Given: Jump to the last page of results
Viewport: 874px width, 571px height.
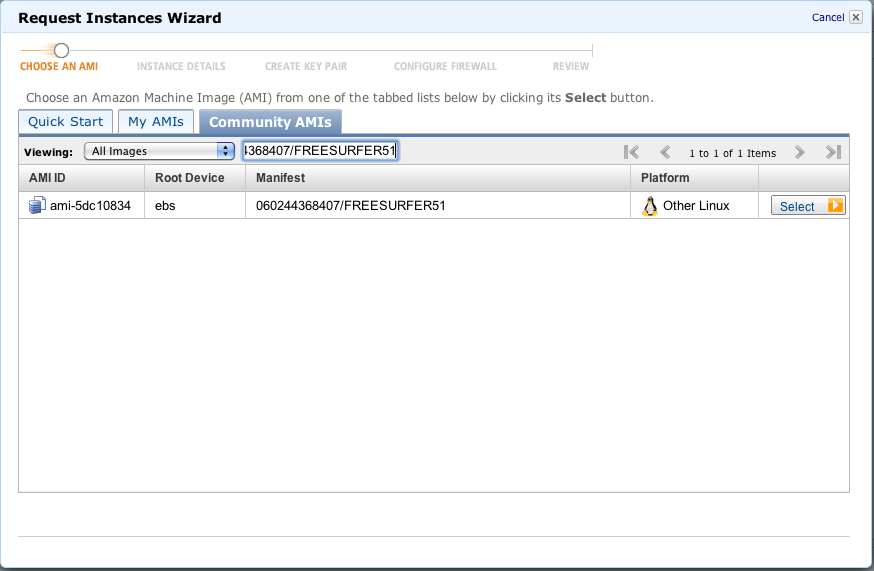Looking at the screenshot, I should pyautogui.click(x=833, y=152).
